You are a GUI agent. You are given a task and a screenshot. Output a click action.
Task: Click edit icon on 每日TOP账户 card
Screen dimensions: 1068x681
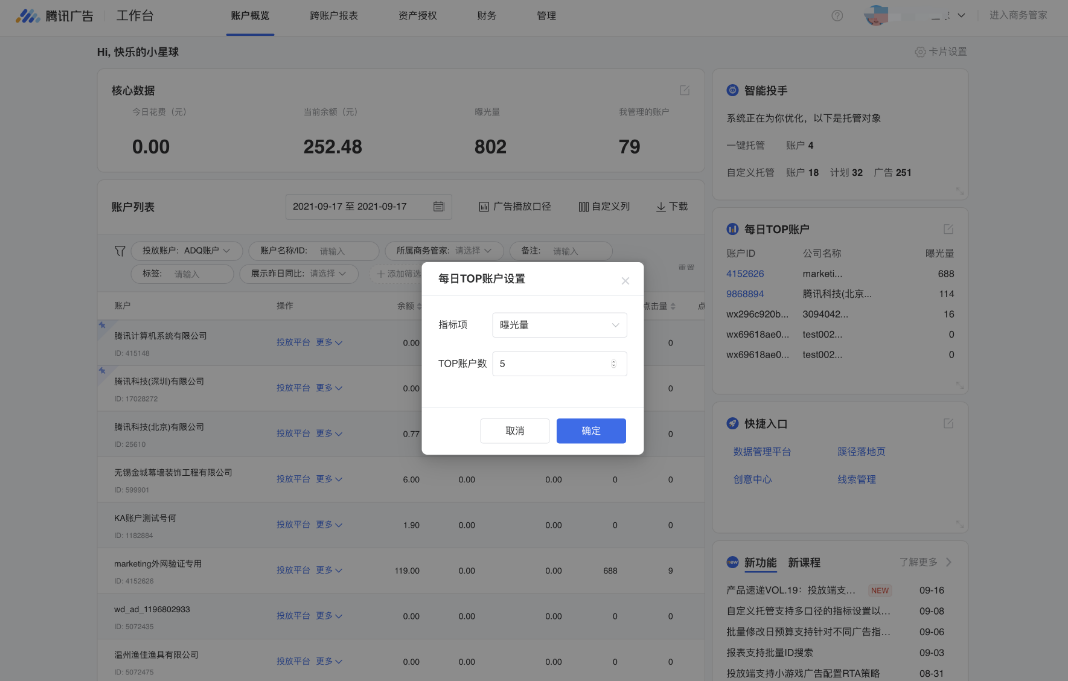pos(948,229)
